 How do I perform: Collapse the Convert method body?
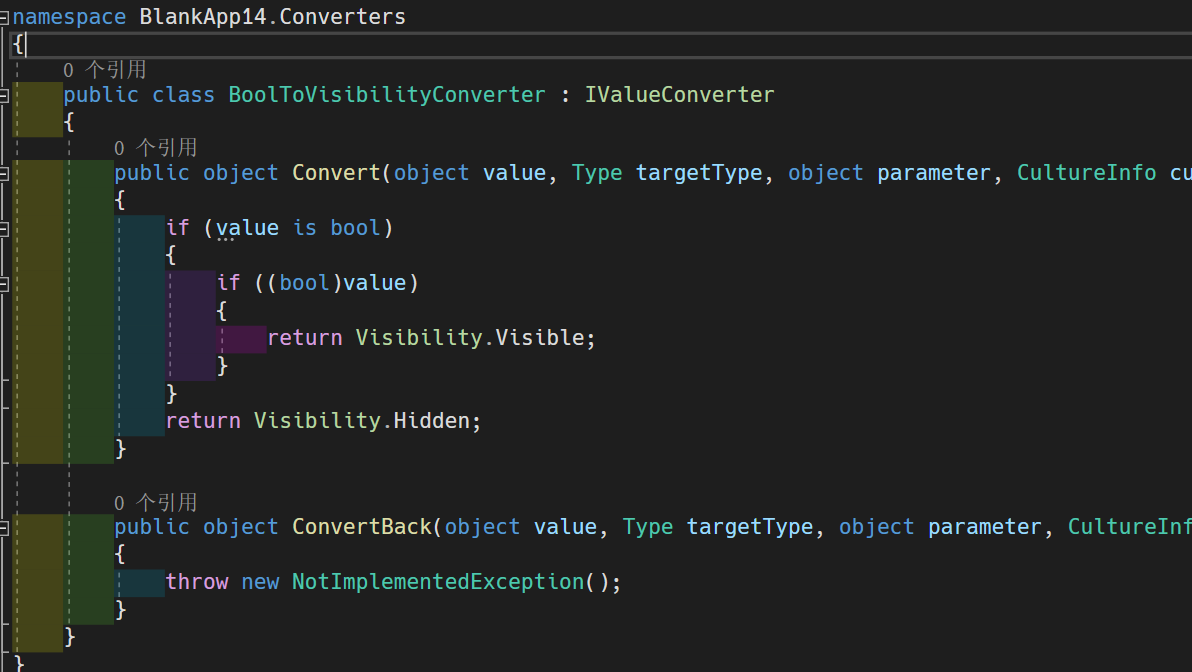[x=4, y=172]
